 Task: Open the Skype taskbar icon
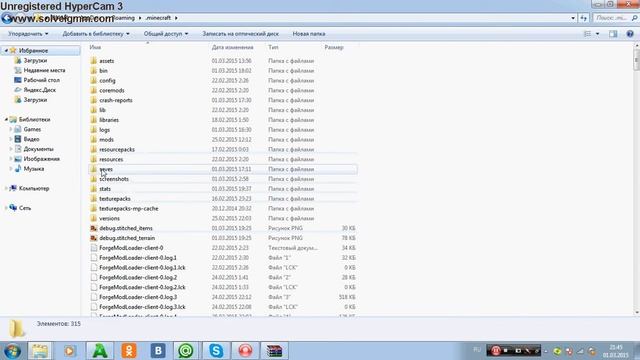[x=216, y=351]
